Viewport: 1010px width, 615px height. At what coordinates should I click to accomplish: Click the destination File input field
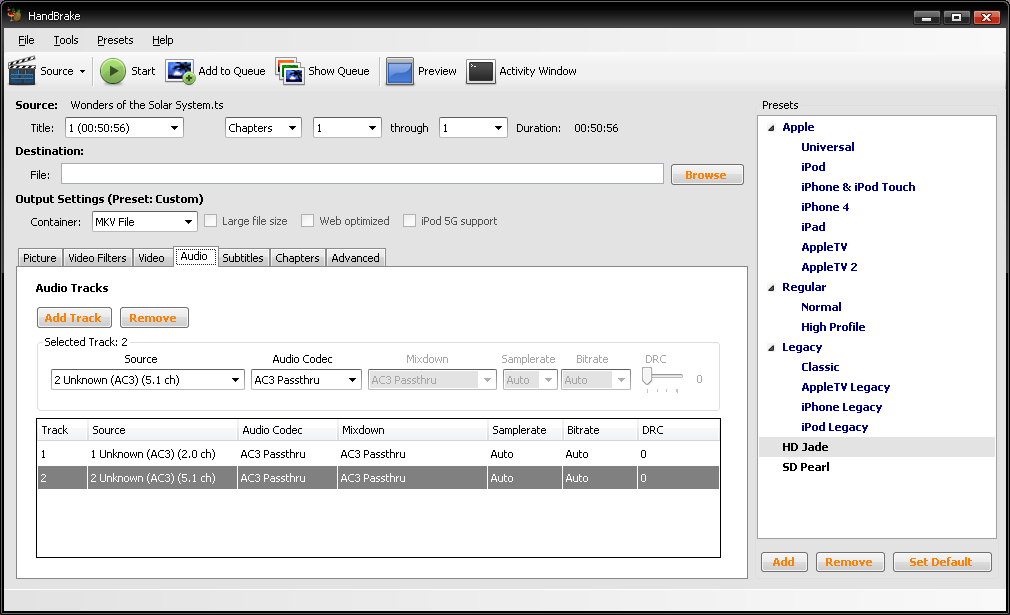(x=362, y=174)
